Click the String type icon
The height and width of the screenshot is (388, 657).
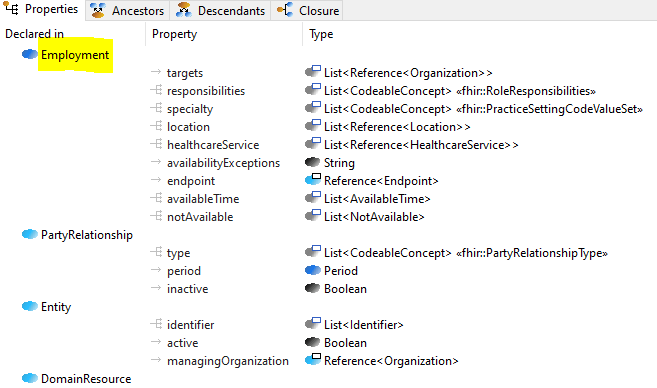click(x=313, y=162)
